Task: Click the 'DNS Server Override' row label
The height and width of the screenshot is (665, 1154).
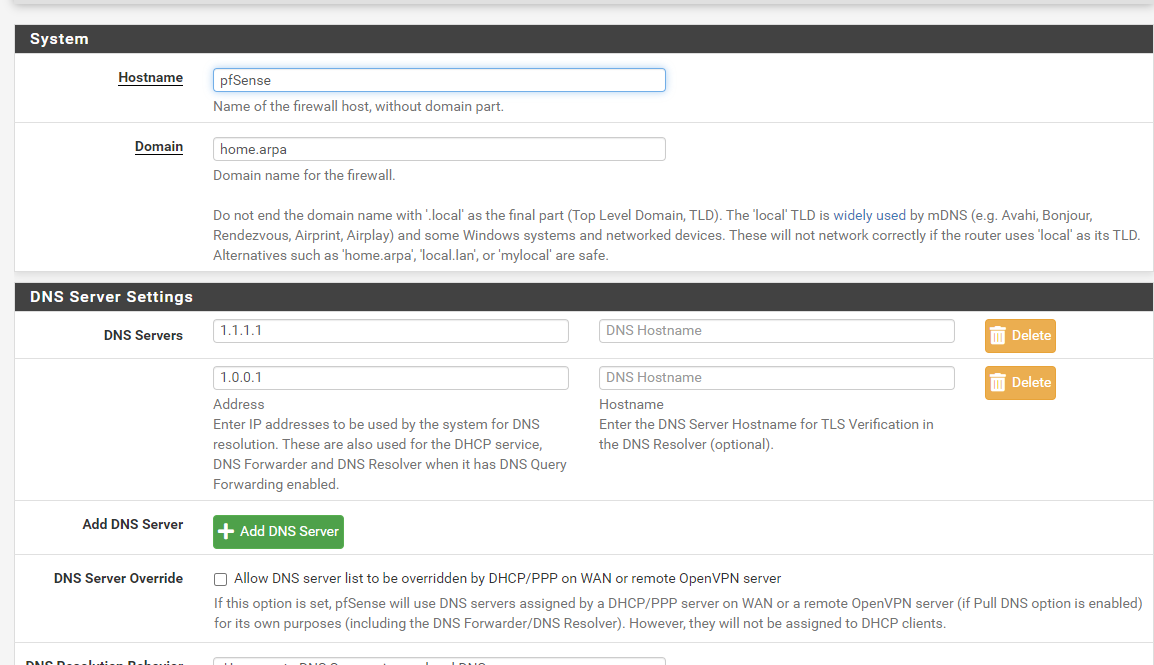Action: (x=118, y=578)
